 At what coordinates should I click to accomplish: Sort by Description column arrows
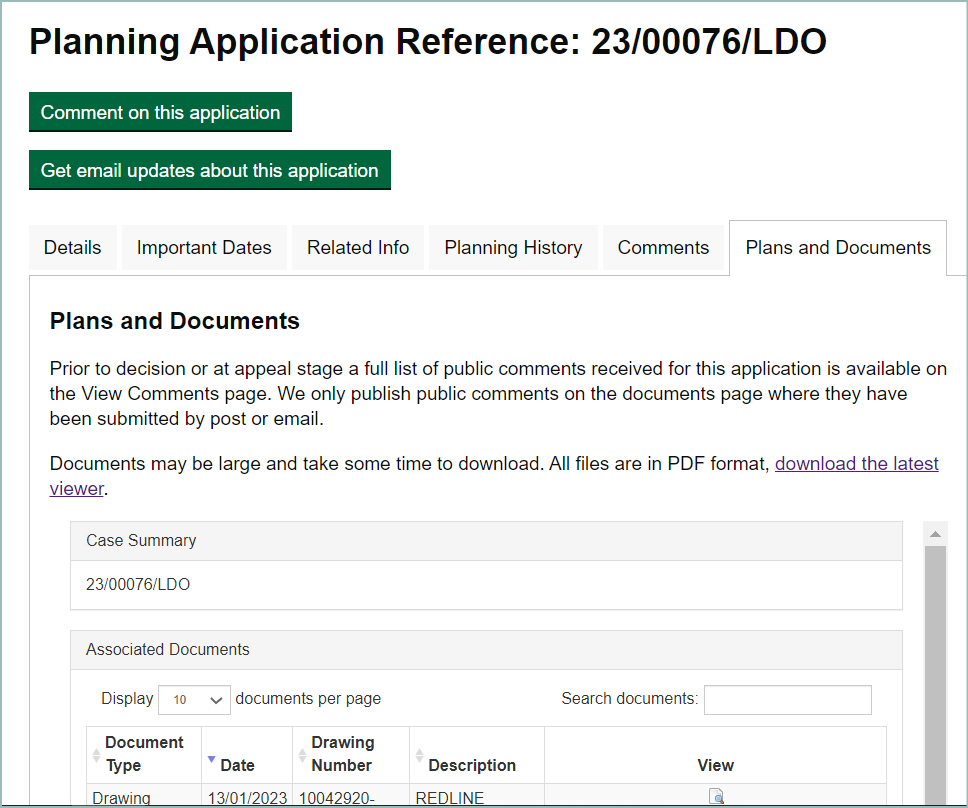tap(420, 755)
